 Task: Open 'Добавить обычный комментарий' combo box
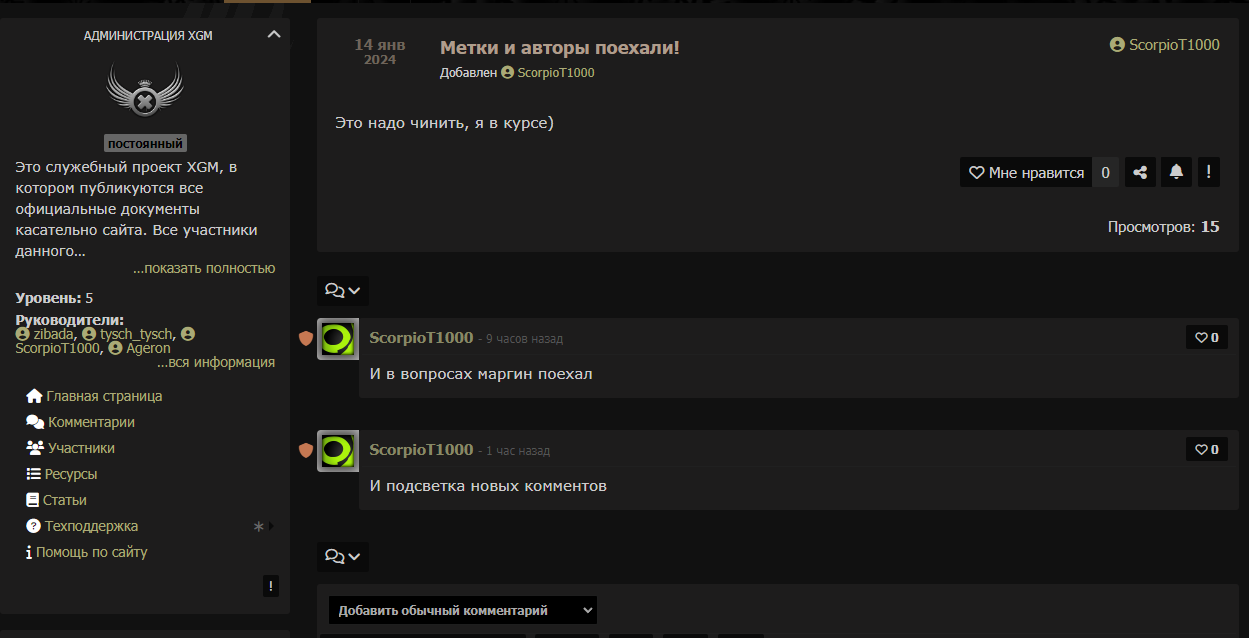click(463, 610)
